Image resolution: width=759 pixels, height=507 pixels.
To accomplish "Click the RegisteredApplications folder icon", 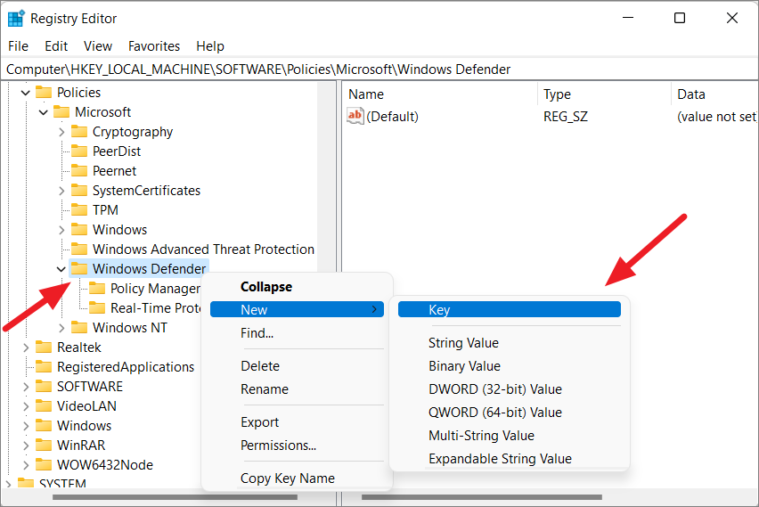I will pyautogui.click(x=44, y=367).
